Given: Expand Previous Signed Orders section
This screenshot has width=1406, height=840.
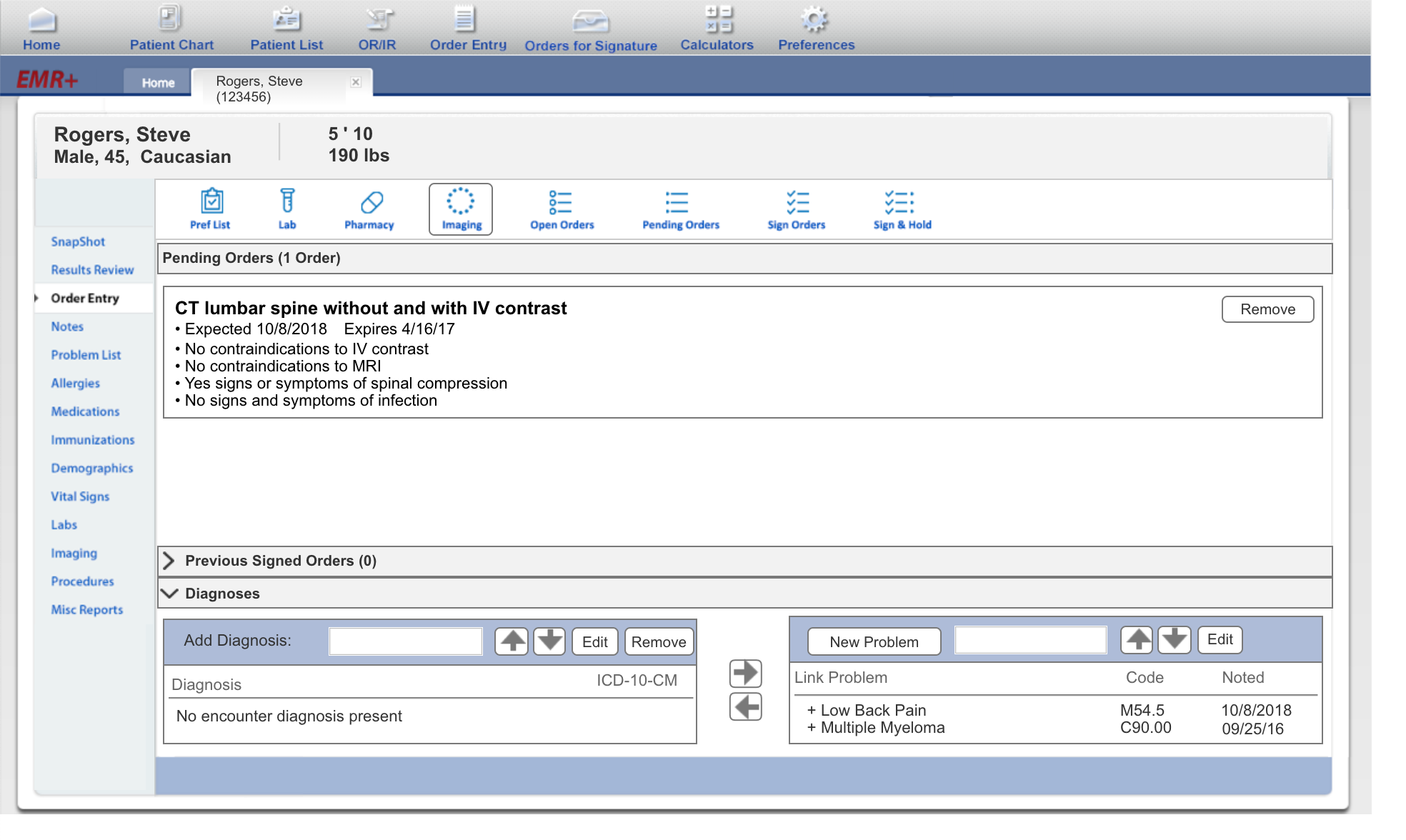Looking at the screenshot, I should [169, 561].
